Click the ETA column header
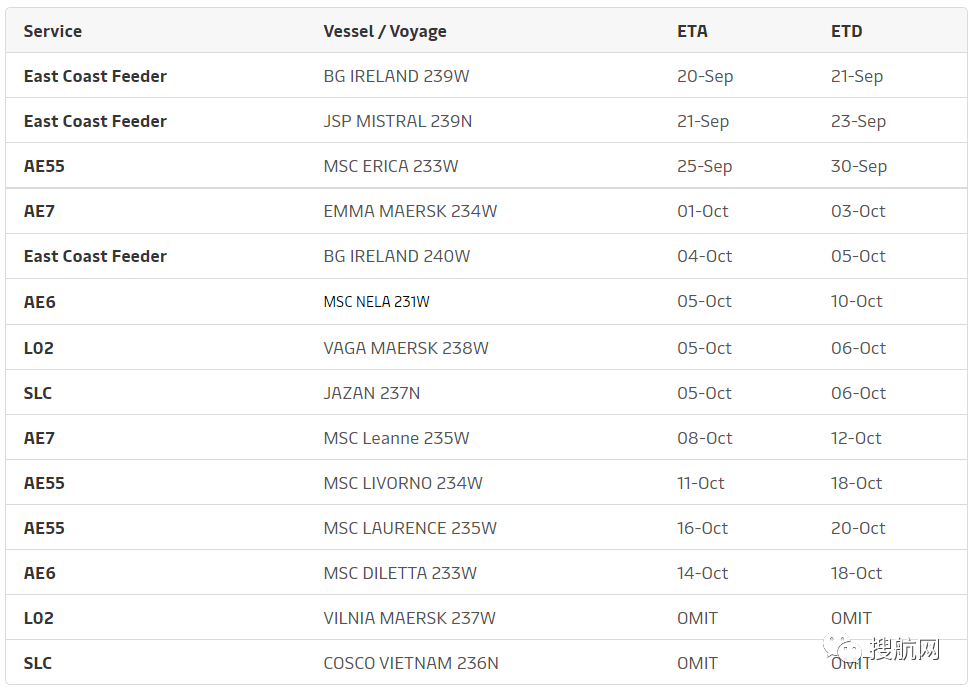972x692 pixels. 692,31
